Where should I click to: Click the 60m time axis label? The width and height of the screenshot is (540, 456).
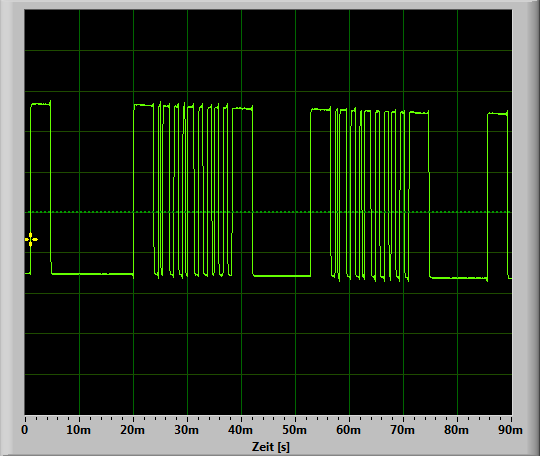349,430
